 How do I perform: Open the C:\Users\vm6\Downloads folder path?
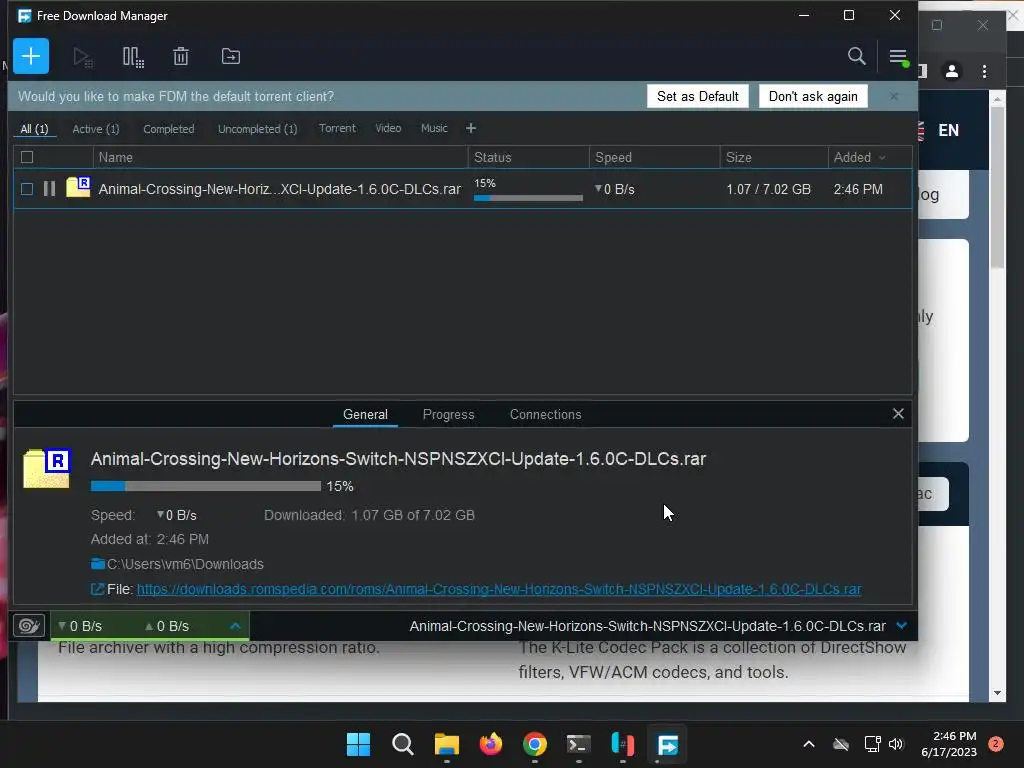pos(185,564)
